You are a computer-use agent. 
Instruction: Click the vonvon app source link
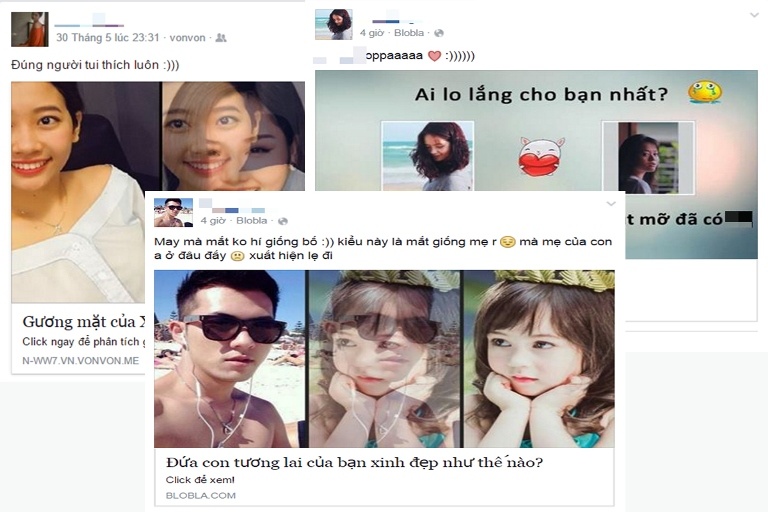click(x=187, y=38)
